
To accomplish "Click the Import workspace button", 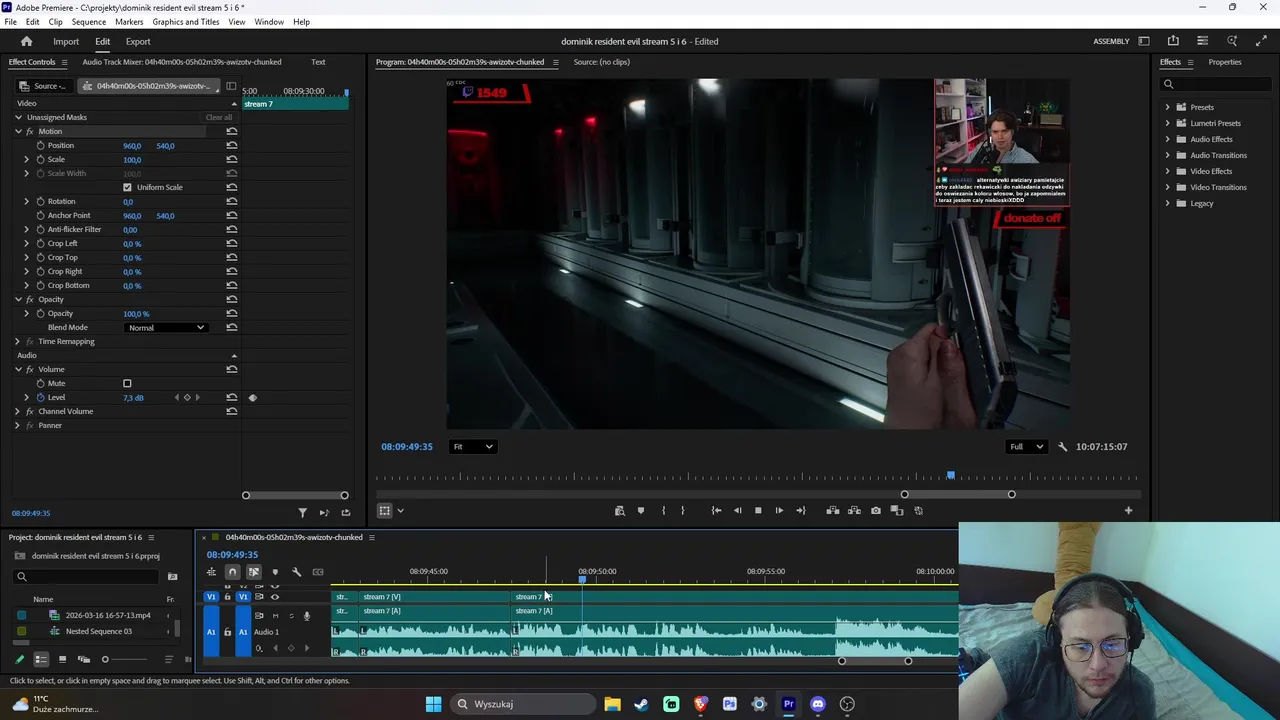I will point(66,42).
